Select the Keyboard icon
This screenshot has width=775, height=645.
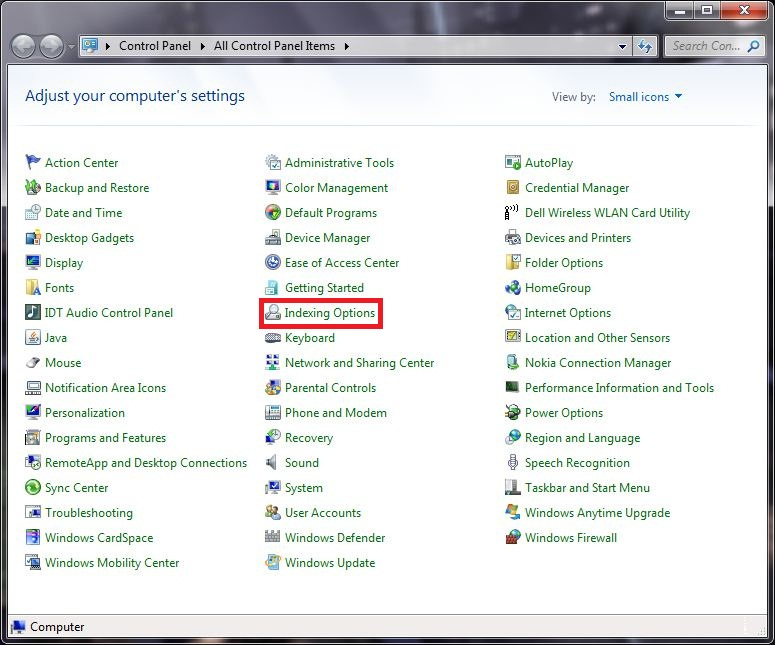click(272, 338)
